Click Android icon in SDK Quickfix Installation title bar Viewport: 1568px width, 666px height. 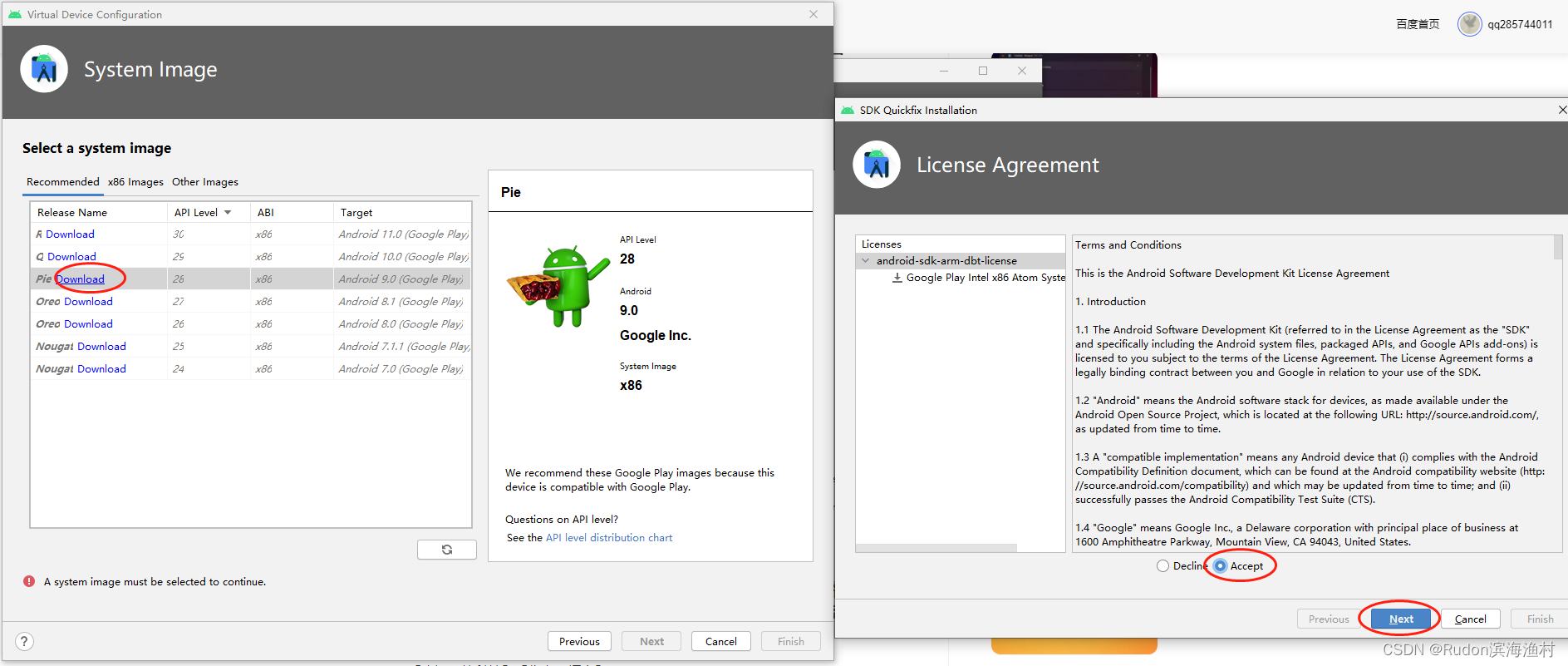848,110
